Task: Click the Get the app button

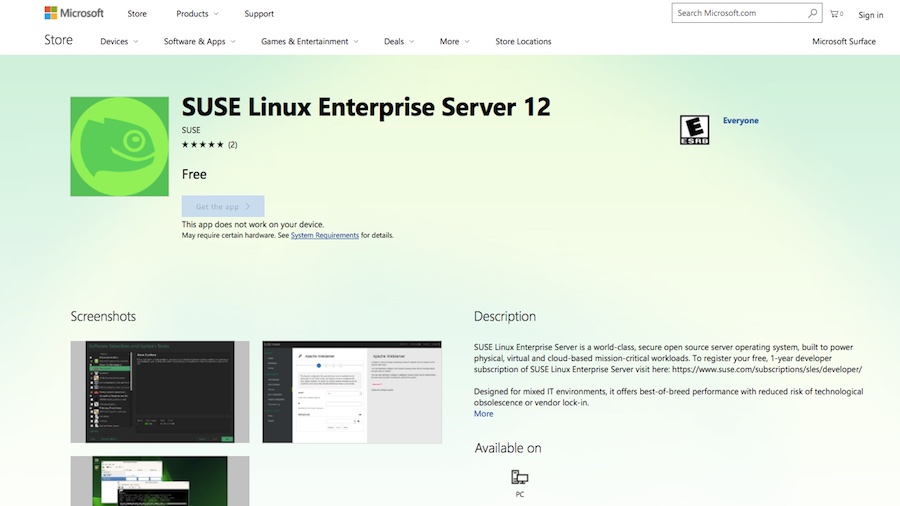Action: (x=223, y=207)
